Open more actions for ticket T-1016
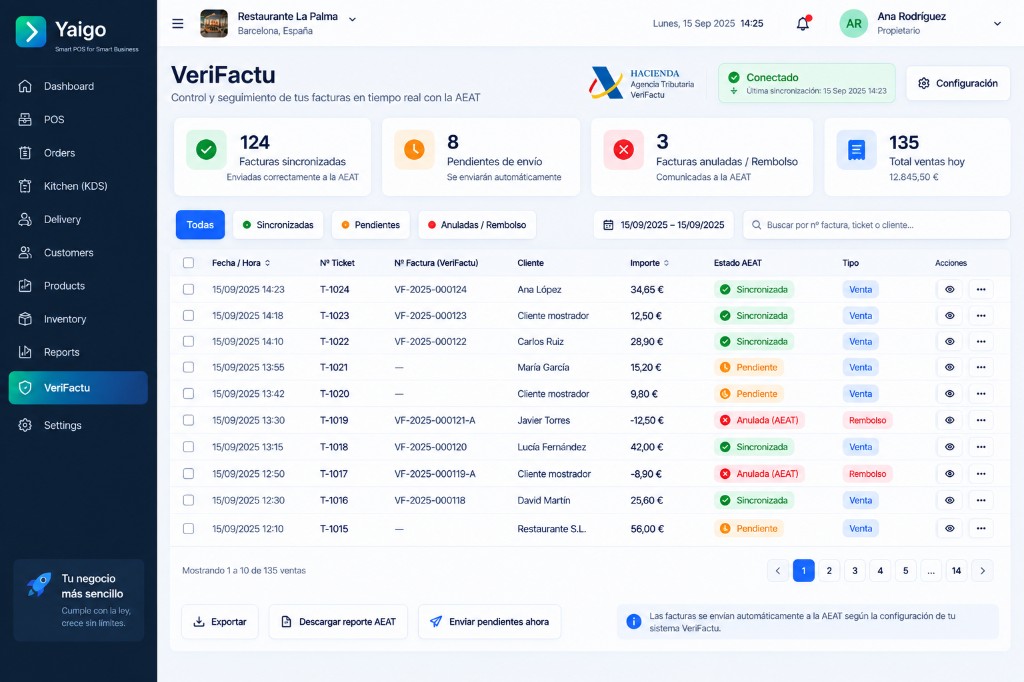This screenshot has height=682, width=1024. 981,500
